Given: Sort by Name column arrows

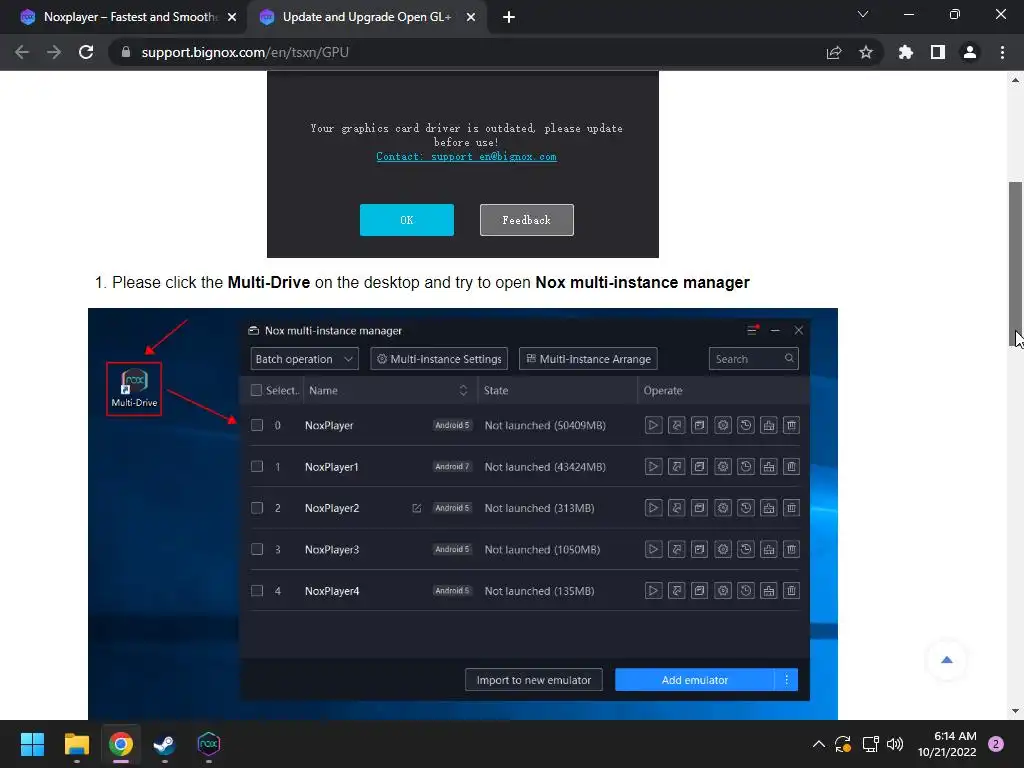Looking at the screenshot, I should click(x=463, y=391).
